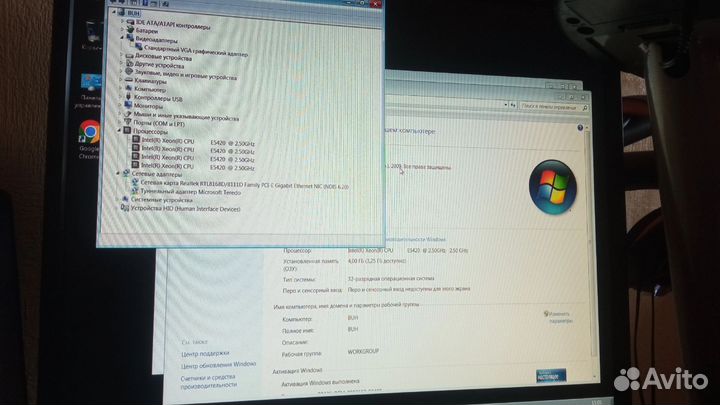This screenshot has width=720, height=405.
Task: Select the first Intel Xeon CPU icon
Action: (x=135, y=142)
